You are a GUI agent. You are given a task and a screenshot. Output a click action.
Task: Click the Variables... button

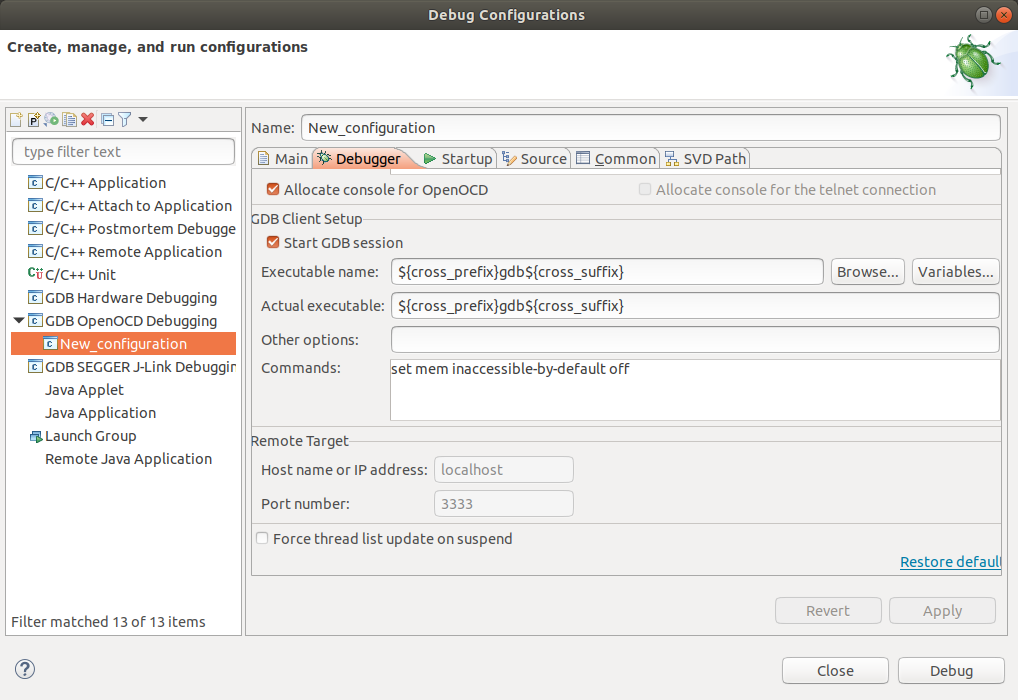(955, 271)
